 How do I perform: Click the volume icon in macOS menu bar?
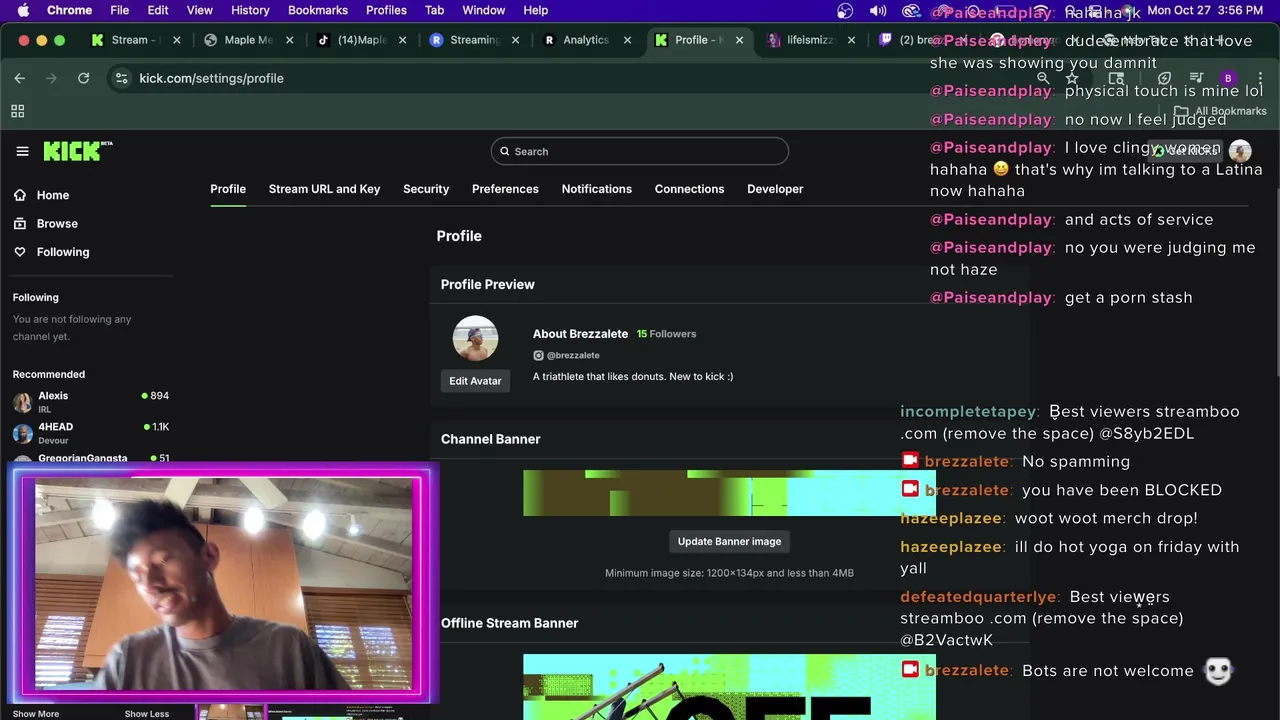point(878,10)
